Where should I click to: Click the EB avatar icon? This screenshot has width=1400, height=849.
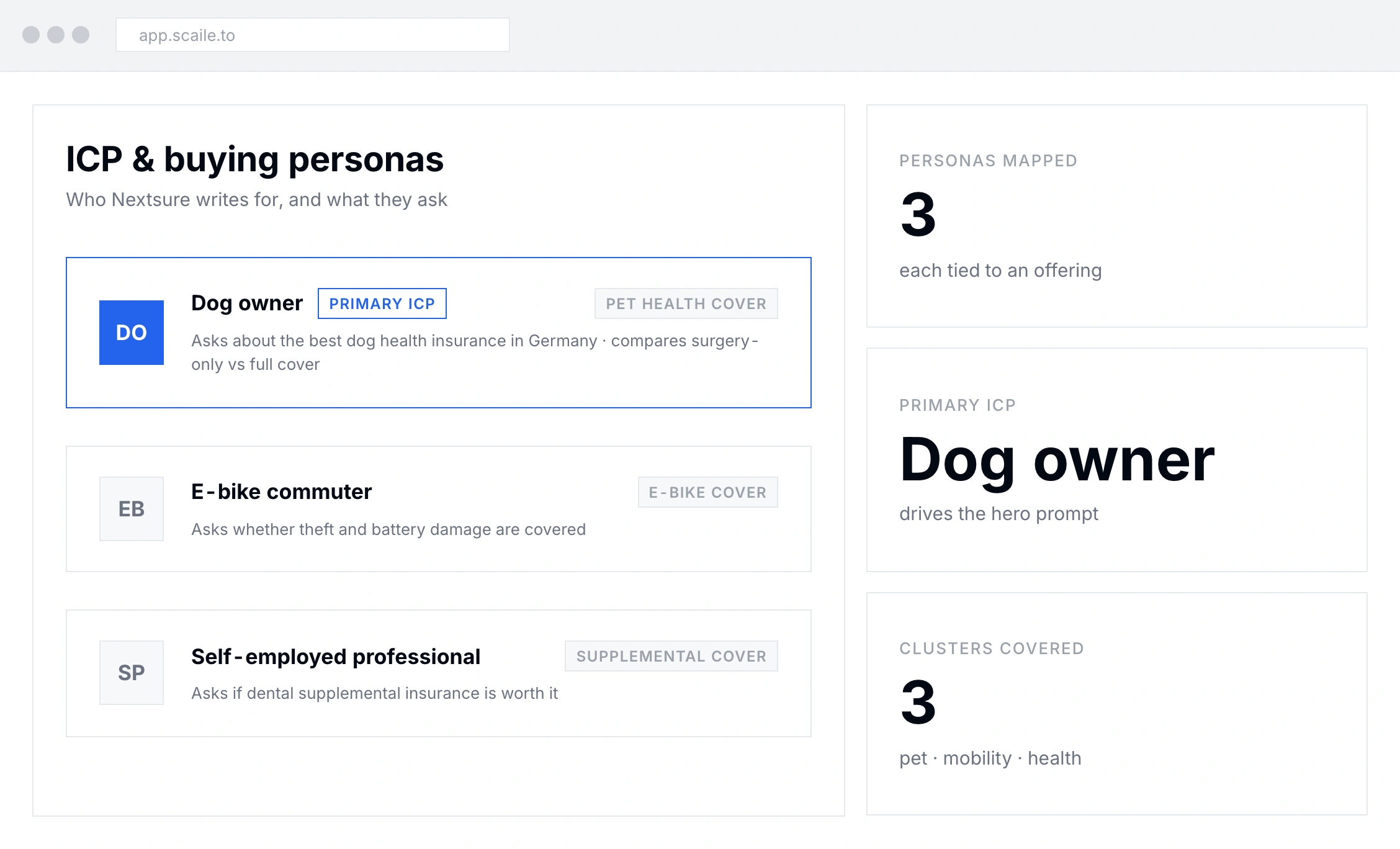(x=132, y=509)
